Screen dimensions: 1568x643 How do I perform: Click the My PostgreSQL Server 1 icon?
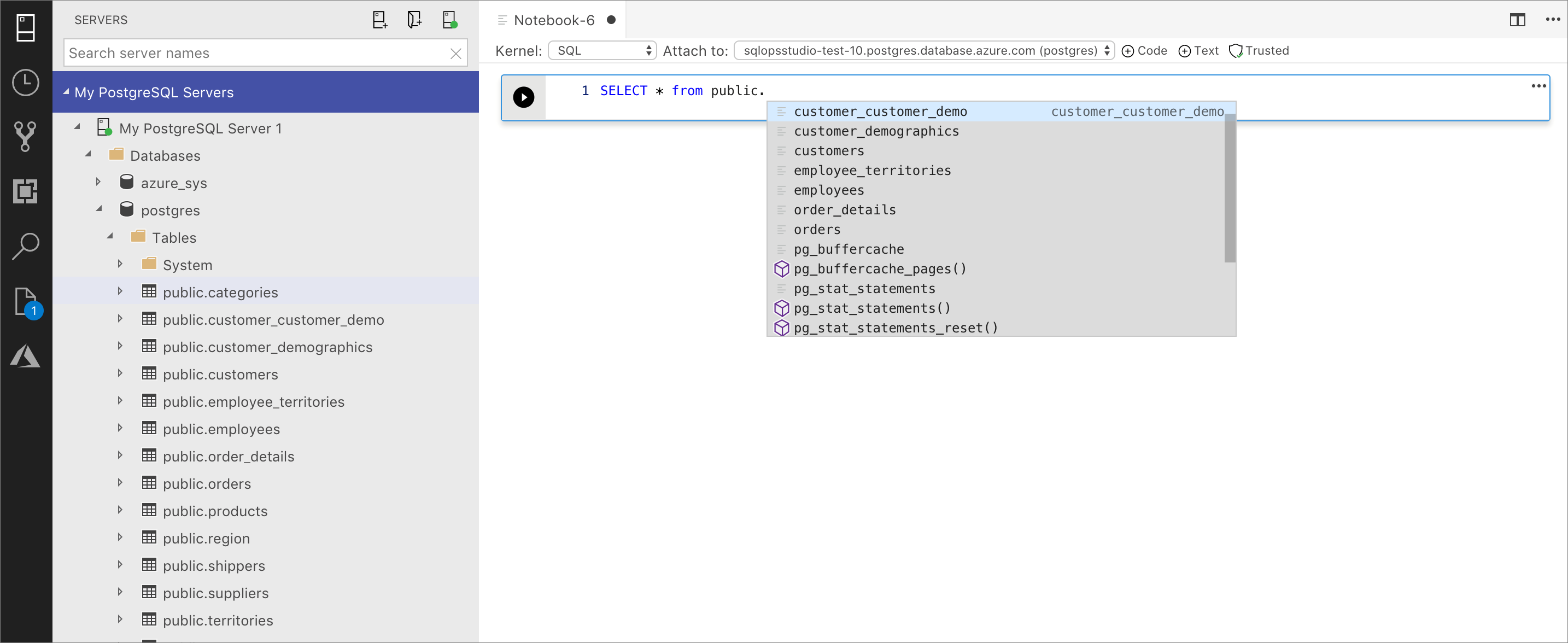point(104,127)
